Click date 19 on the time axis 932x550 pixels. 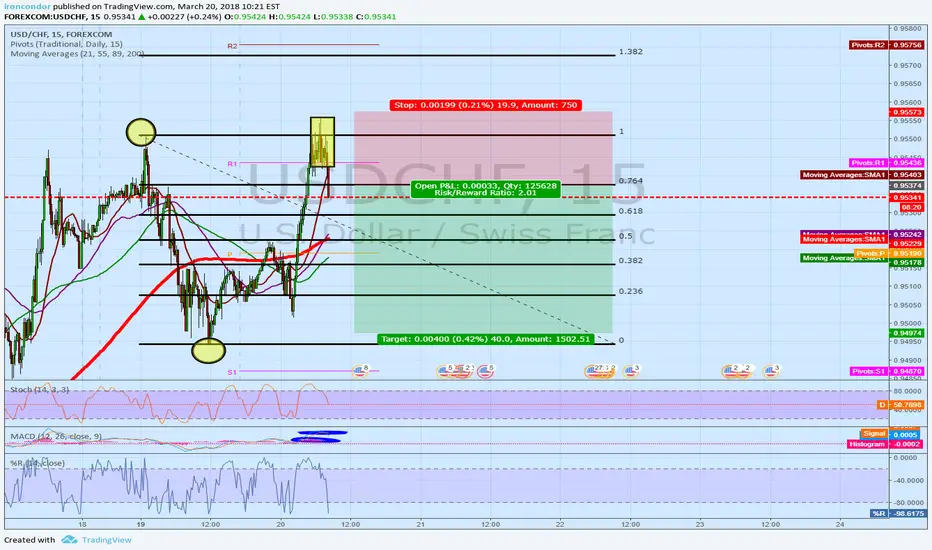140,524
